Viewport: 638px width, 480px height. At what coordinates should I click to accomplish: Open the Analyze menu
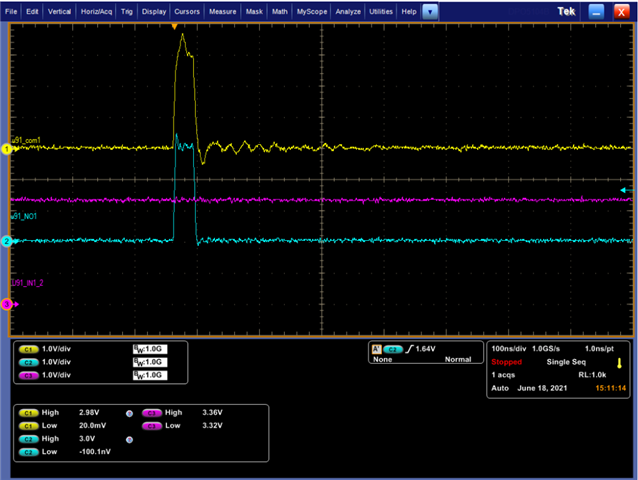(348, 11)
